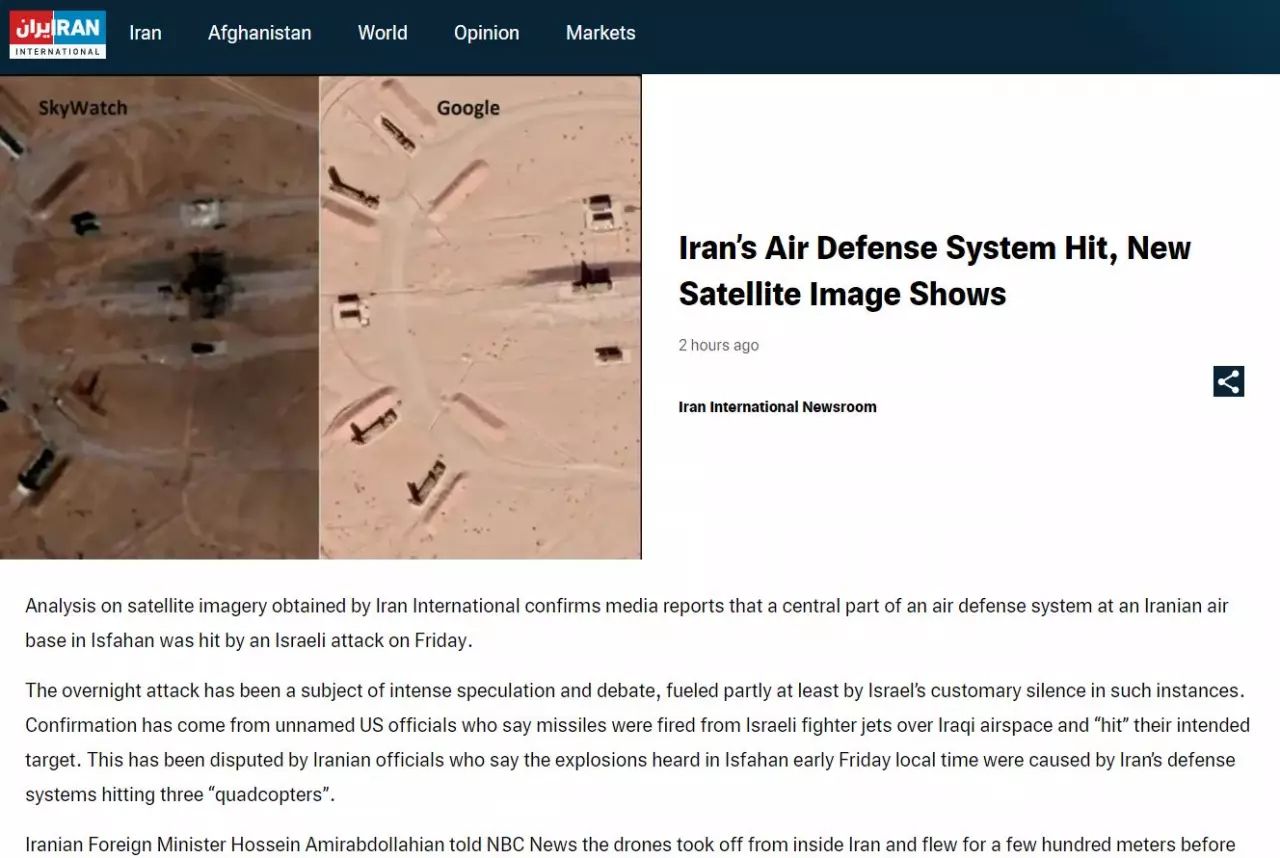Click the Iran International logo
Viewport: 1280px width, 858px height.
point(57,34)
